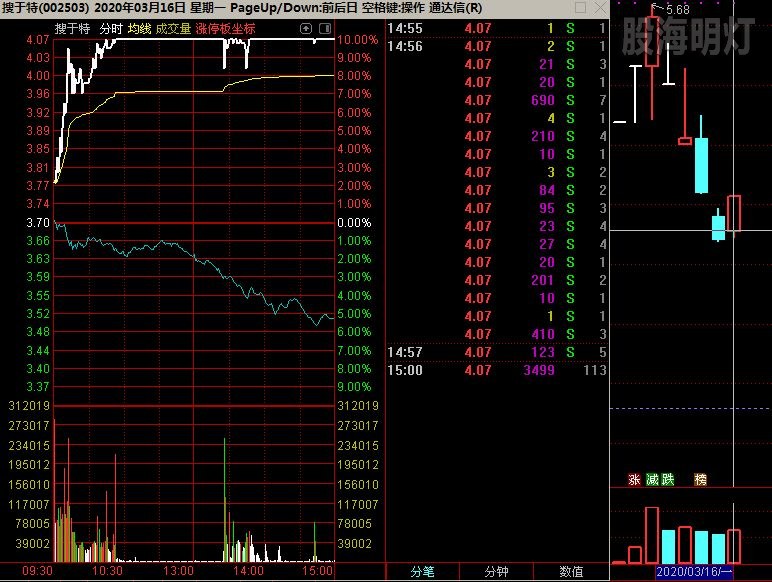The width and height of the screenshot is (772, 582).
Task: Close the intraday replay dialog
Action: (600, 7)
